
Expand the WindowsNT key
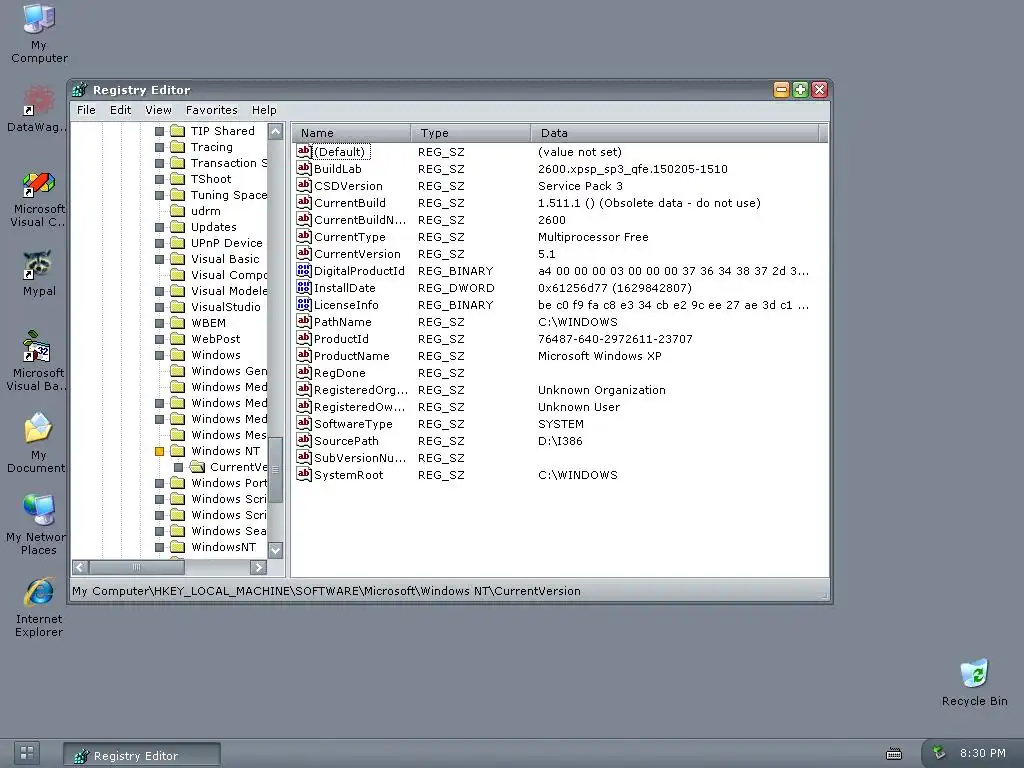point(159,547)
